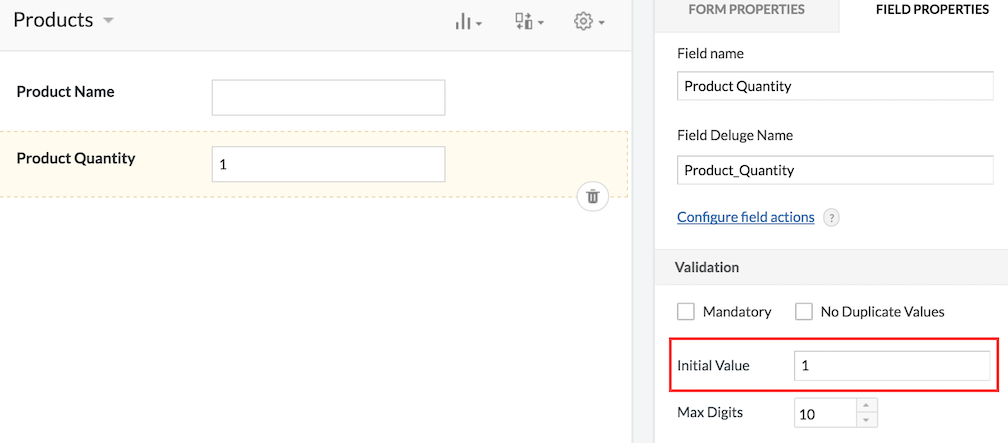The image size is (1008, 443).
Task: Expand the Products form dropdown arrow
Action: 108,21
